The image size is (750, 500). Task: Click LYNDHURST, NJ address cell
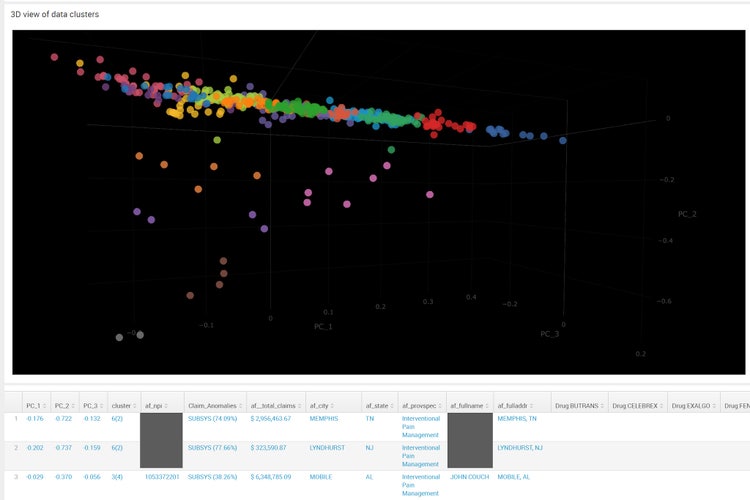tap(520, 448)
